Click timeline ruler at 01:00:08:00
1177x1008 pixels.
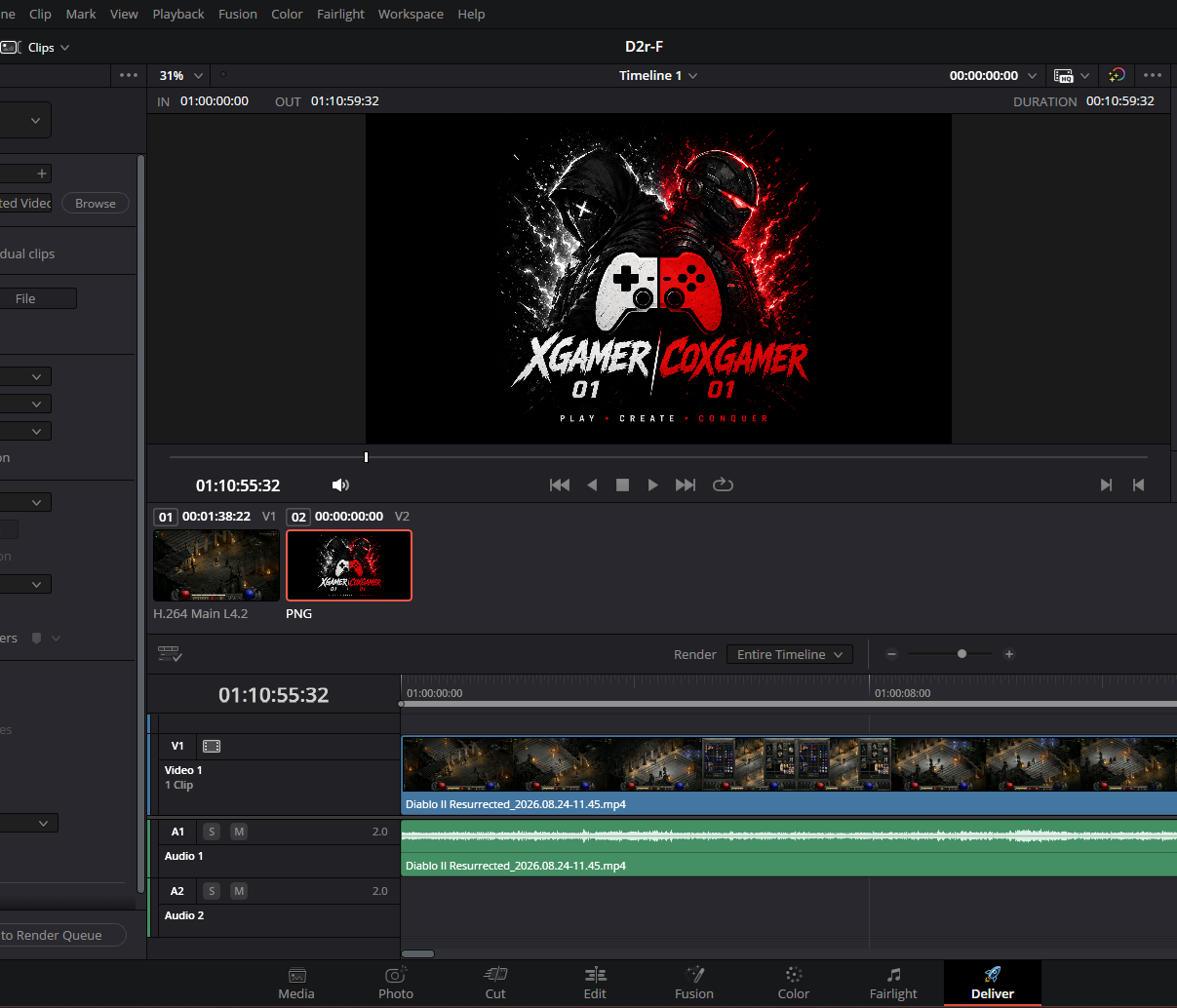(x=902, y=693)
